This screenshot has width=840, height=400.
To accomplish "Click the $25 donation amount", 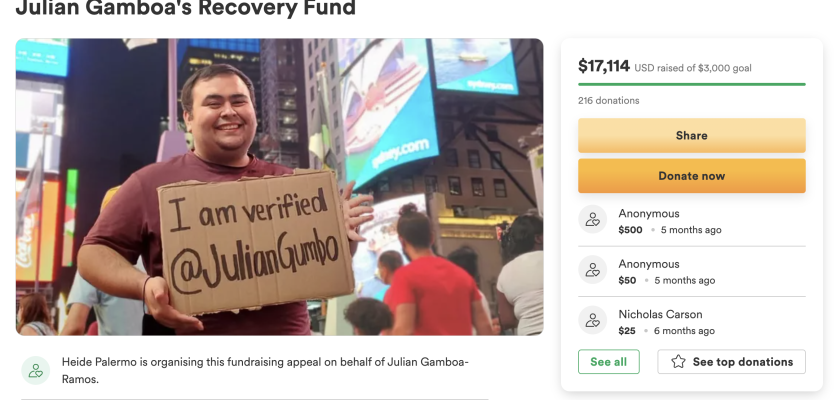I will point(627,331).
